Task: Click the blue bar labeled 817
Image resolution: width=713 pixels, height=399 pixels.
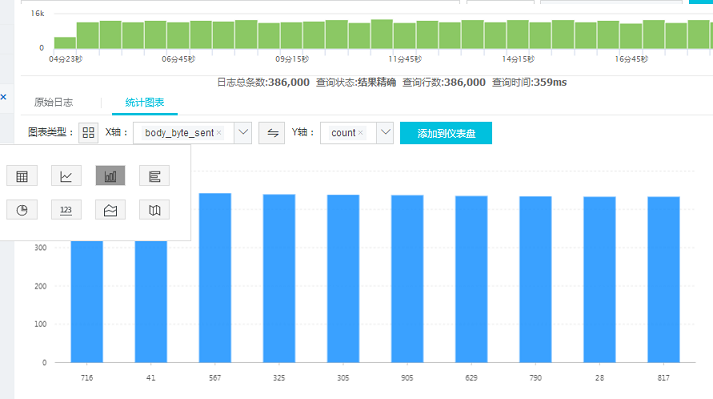Action: (x=664, y=280)
